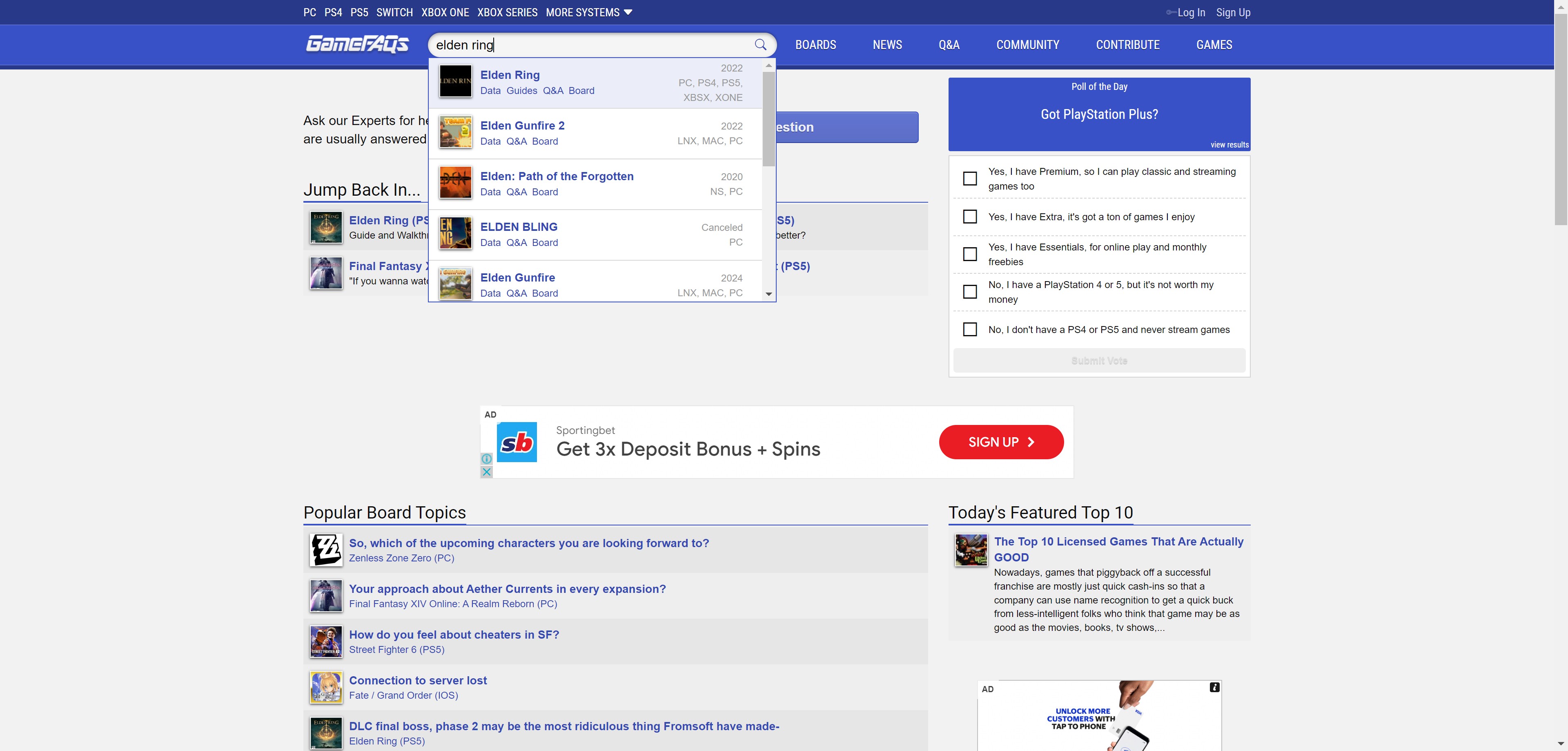Open the Boards menu

815,45
